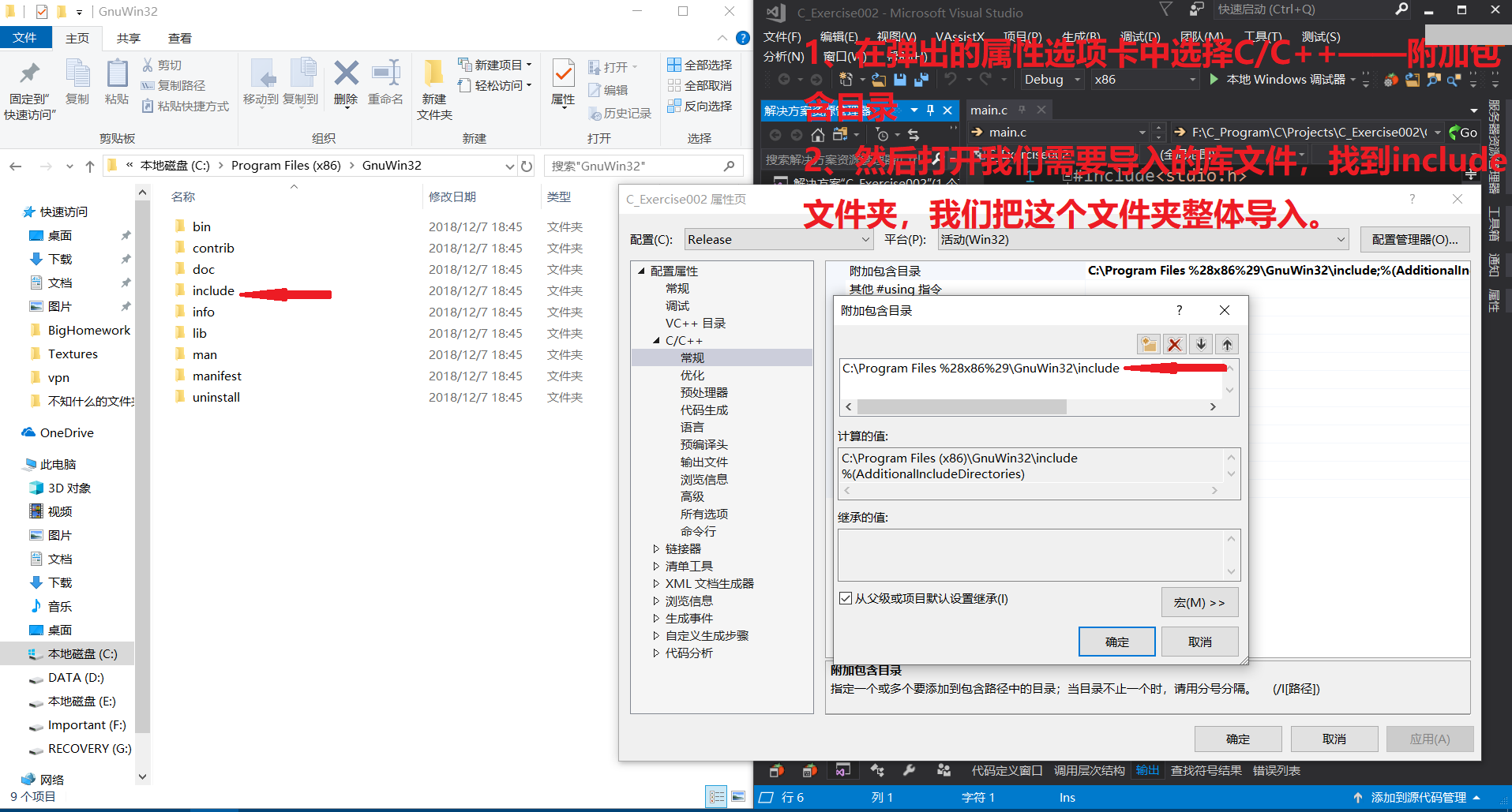Confirm the include directories dialog with 确定
This screenshot has width=1512, height=812.
1117,642
